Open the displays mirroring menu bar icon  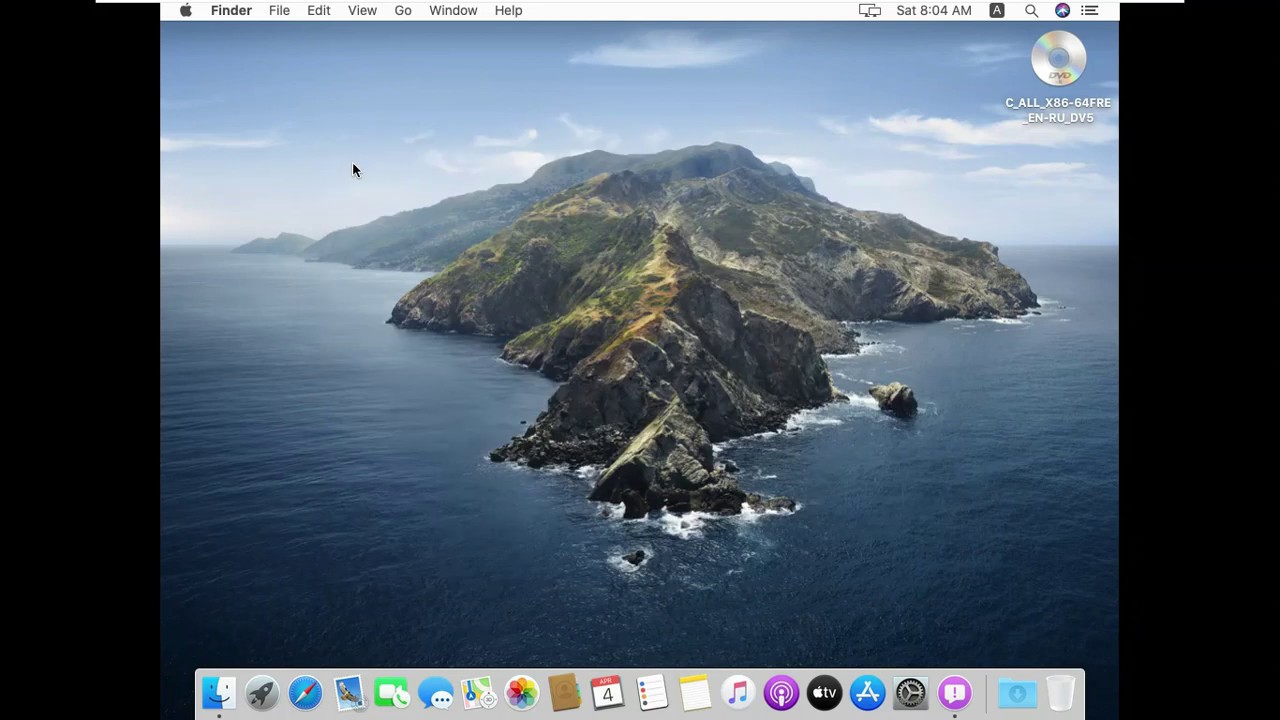pos(870,10)
